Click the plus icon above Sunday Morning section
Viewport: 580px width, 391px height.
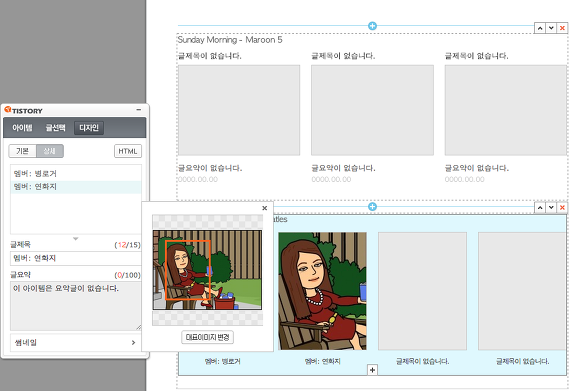click(x=372, y=26)
